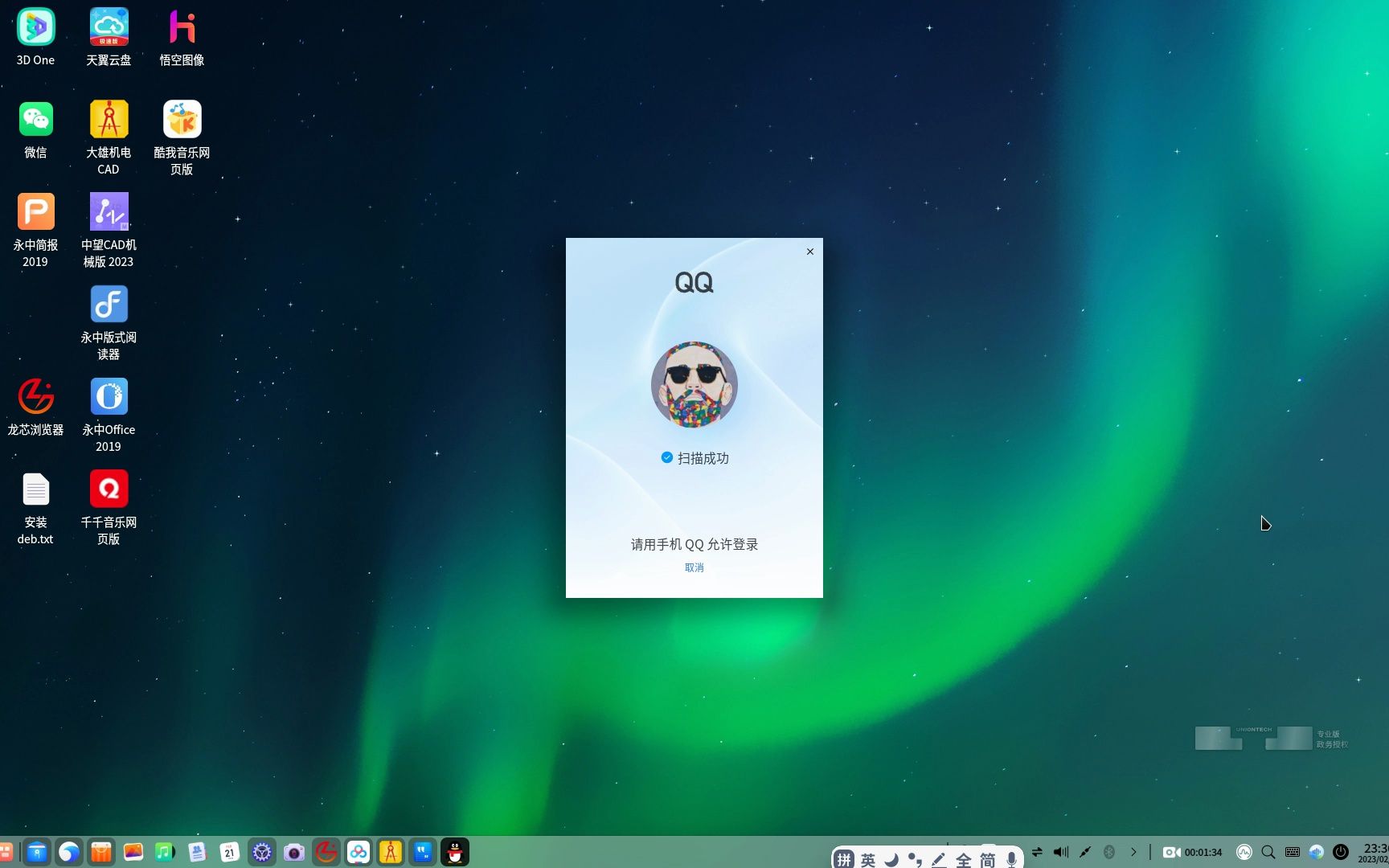Toggle 简 simplified Chinese in input bar
1389x868 pixels.
[988, 860]
